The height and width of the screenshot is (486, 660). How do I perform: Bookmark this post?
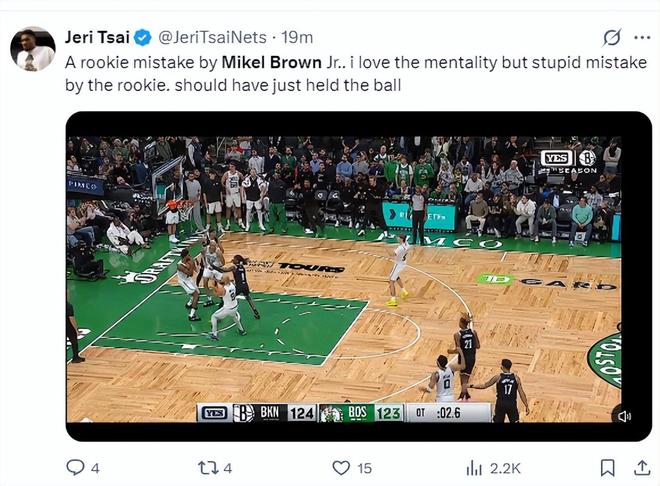(x=607, y=468)
